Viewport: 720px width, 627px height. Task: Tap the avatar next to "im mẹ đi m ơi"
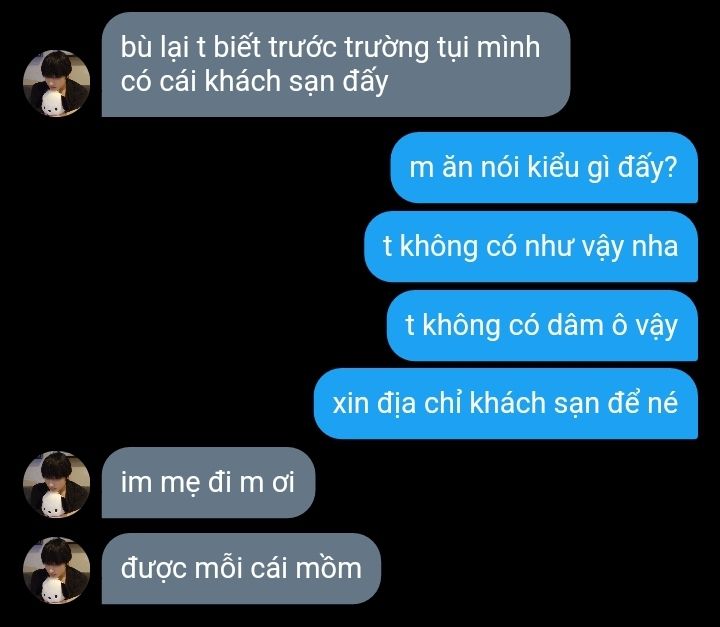coord(56,484)
